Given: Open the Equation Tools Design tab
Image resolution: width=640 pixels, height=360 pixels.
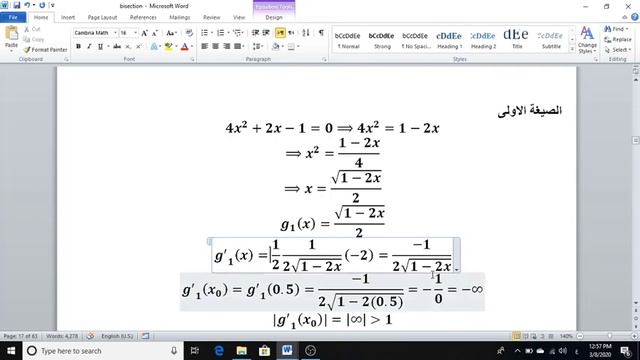Looking at the screenshot, I should tap(274, 17).
